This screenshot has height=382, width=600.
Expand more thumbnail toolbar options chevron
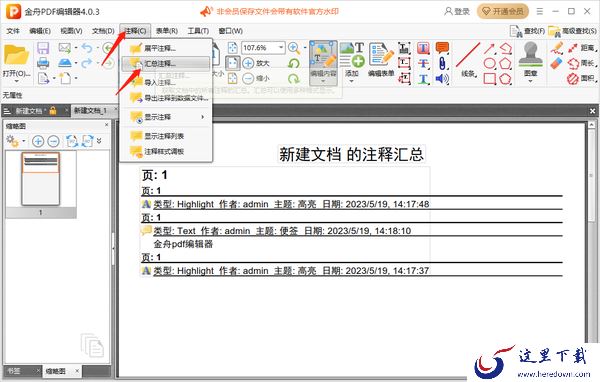coord(99,141)
